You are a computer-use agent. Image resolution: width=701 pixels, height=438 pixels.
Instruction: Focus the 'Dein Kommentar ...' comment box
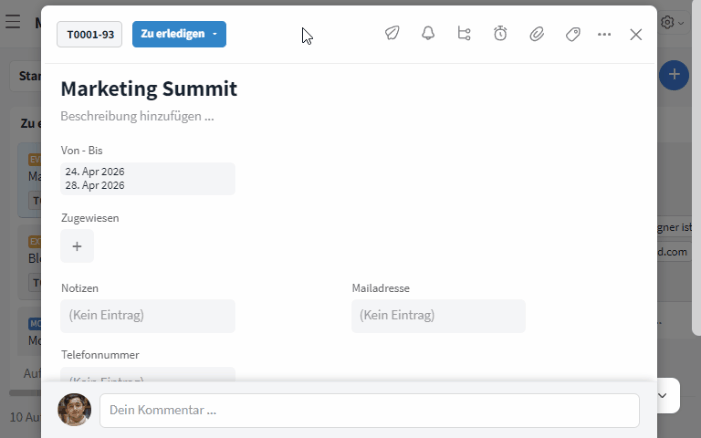(x=369, y=410)
